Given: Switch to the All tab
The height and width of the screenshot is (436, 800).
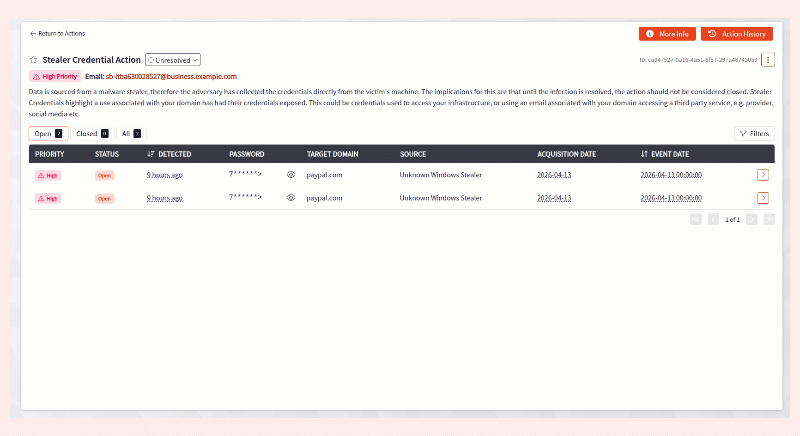Looking at the screenshot, I should coord(130,133).
